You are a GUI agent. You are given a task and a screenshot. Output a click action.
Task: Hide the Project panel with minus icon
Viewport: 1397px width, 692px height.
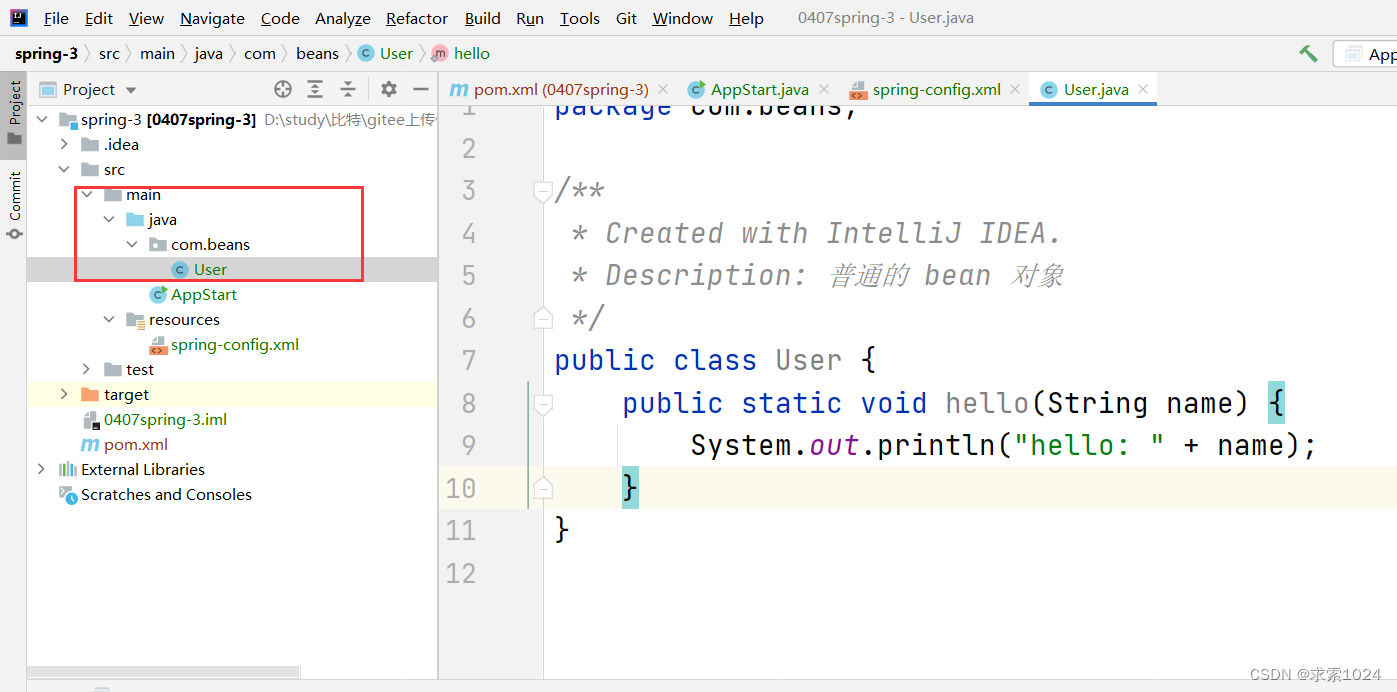(421, 89)
